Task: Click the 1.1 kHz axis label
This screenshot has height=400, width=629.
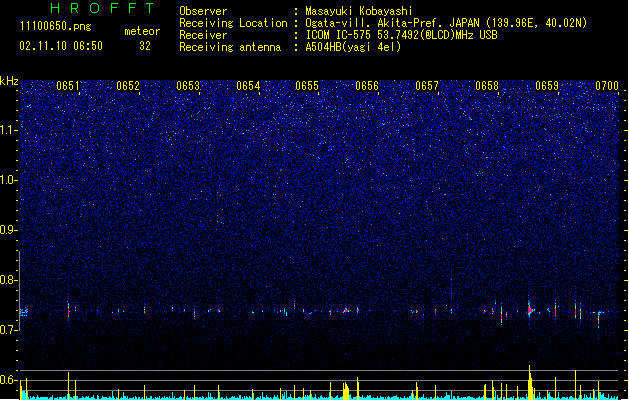Action: click(9, 130)
